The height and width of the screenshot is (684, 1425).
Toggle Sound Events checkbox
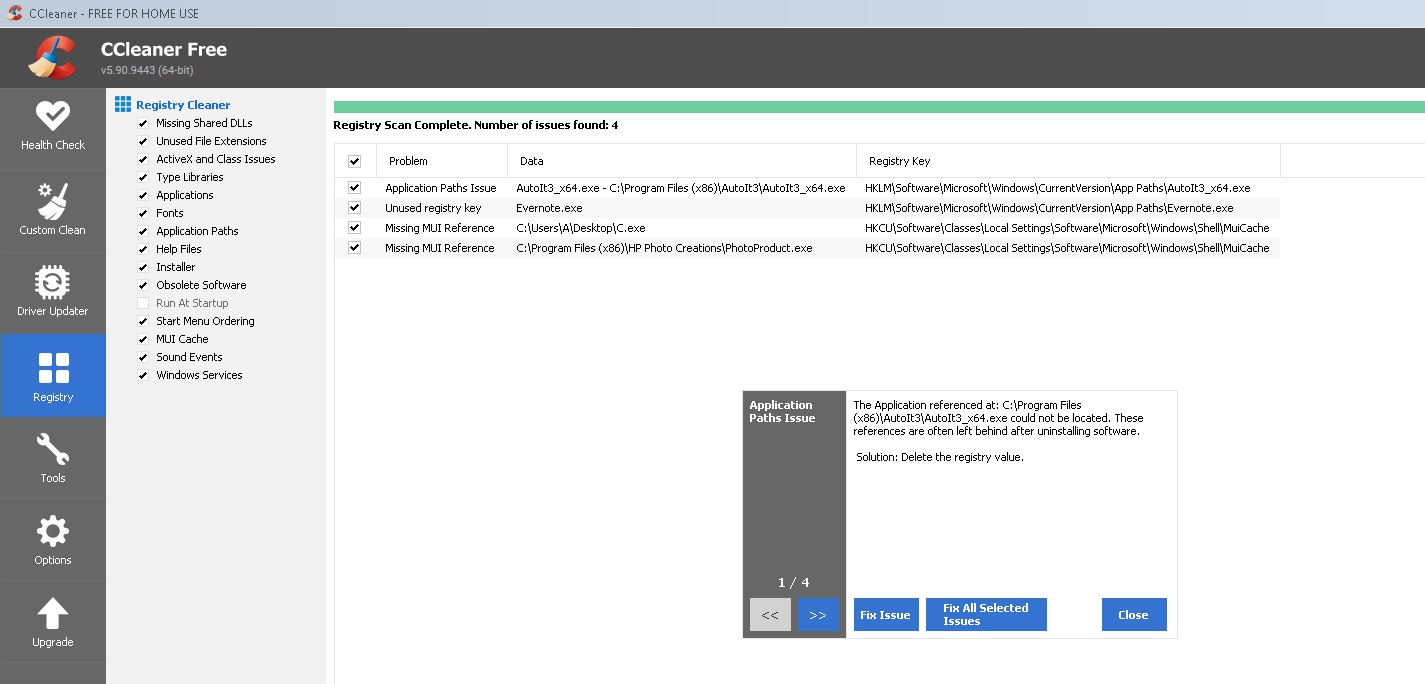coord(143,357)
